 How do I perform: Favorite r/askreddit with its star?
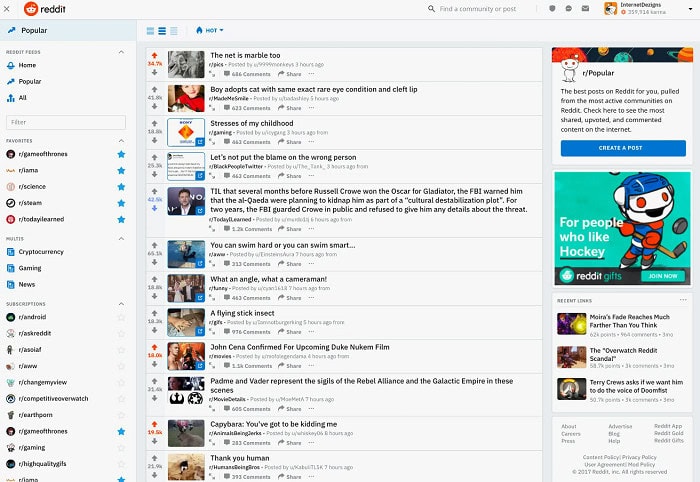(121, 333)
